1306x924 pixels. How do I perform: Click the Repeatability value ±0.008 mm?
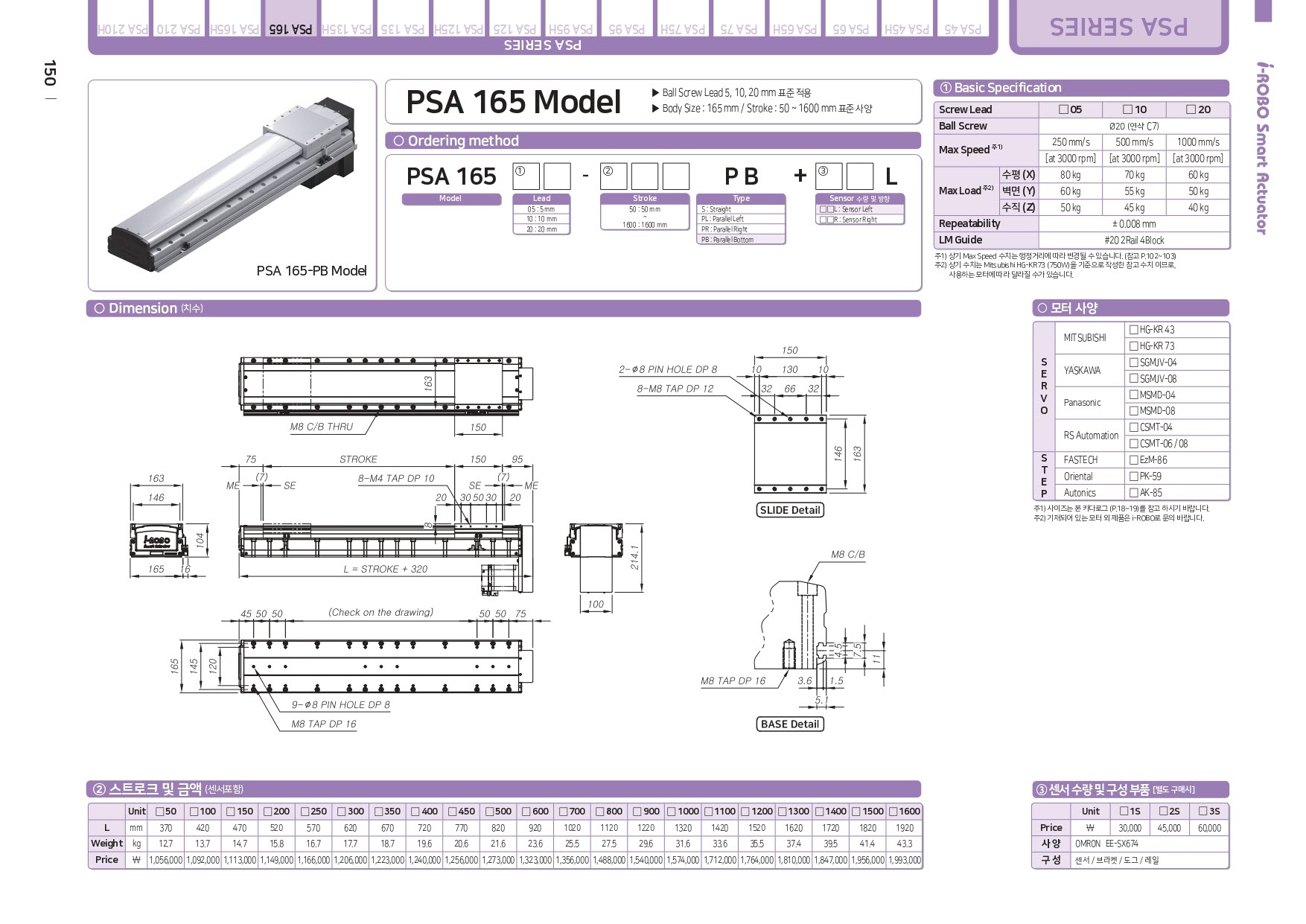coord(1133,223)
